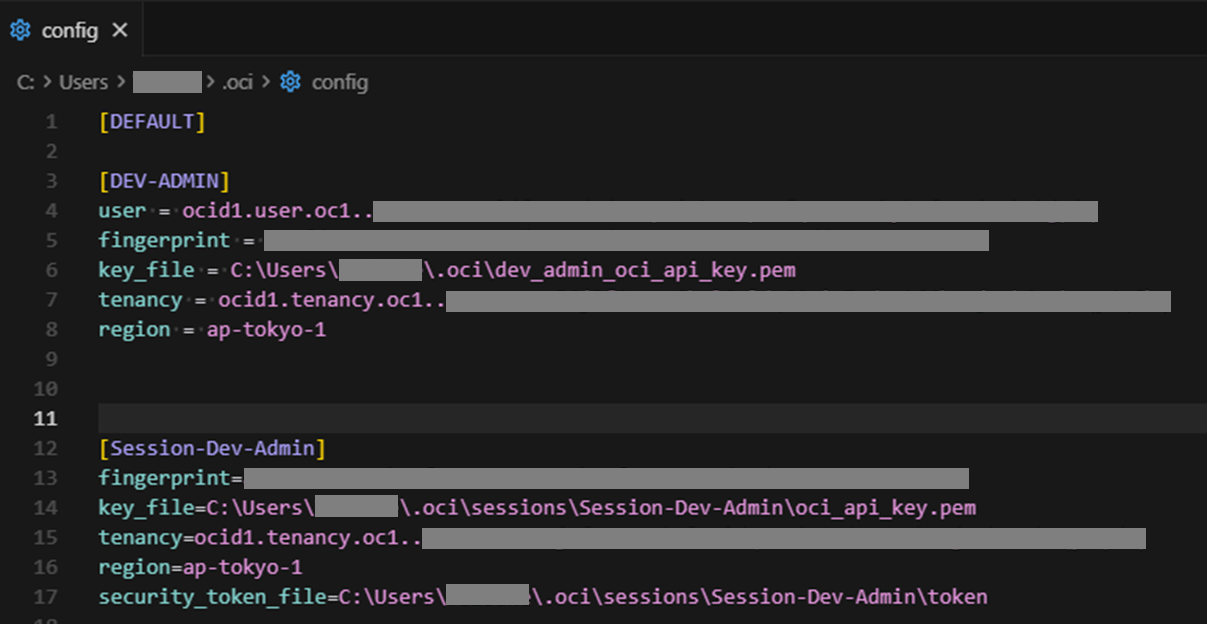The width and height of the screenshot is (1207, 624).
Task: Click the dev_admin_oci_api_key.pem key_file path
Action: click(513, 270)
